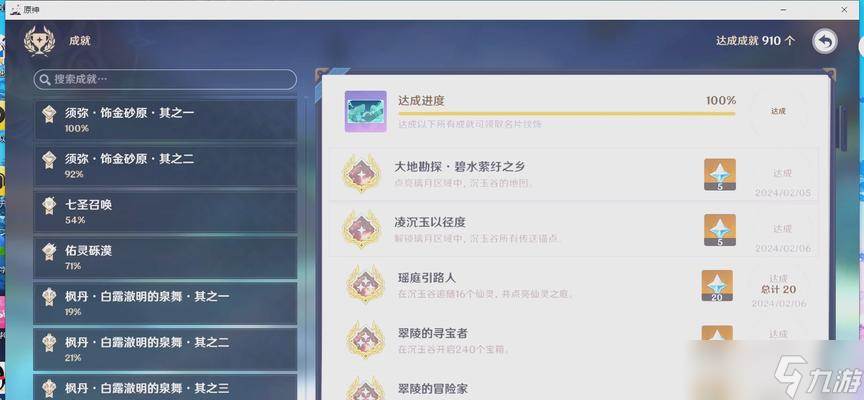Image resolution: width=864 pixels, height=400 pixels.
Task: Click the return arrow icon at top right
Action: (x=825, y=41)
